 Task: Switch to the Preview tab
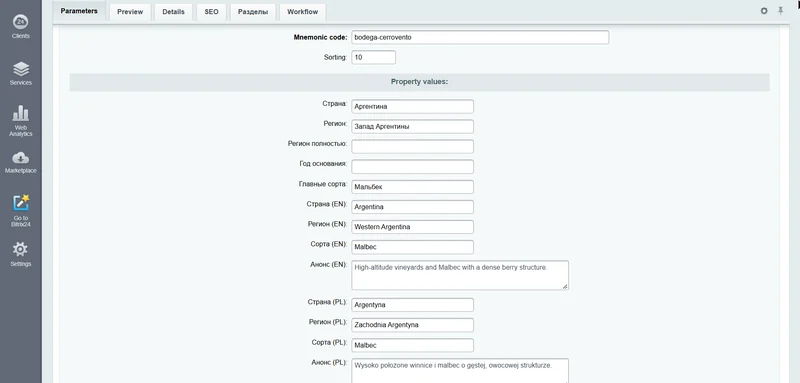130,12
